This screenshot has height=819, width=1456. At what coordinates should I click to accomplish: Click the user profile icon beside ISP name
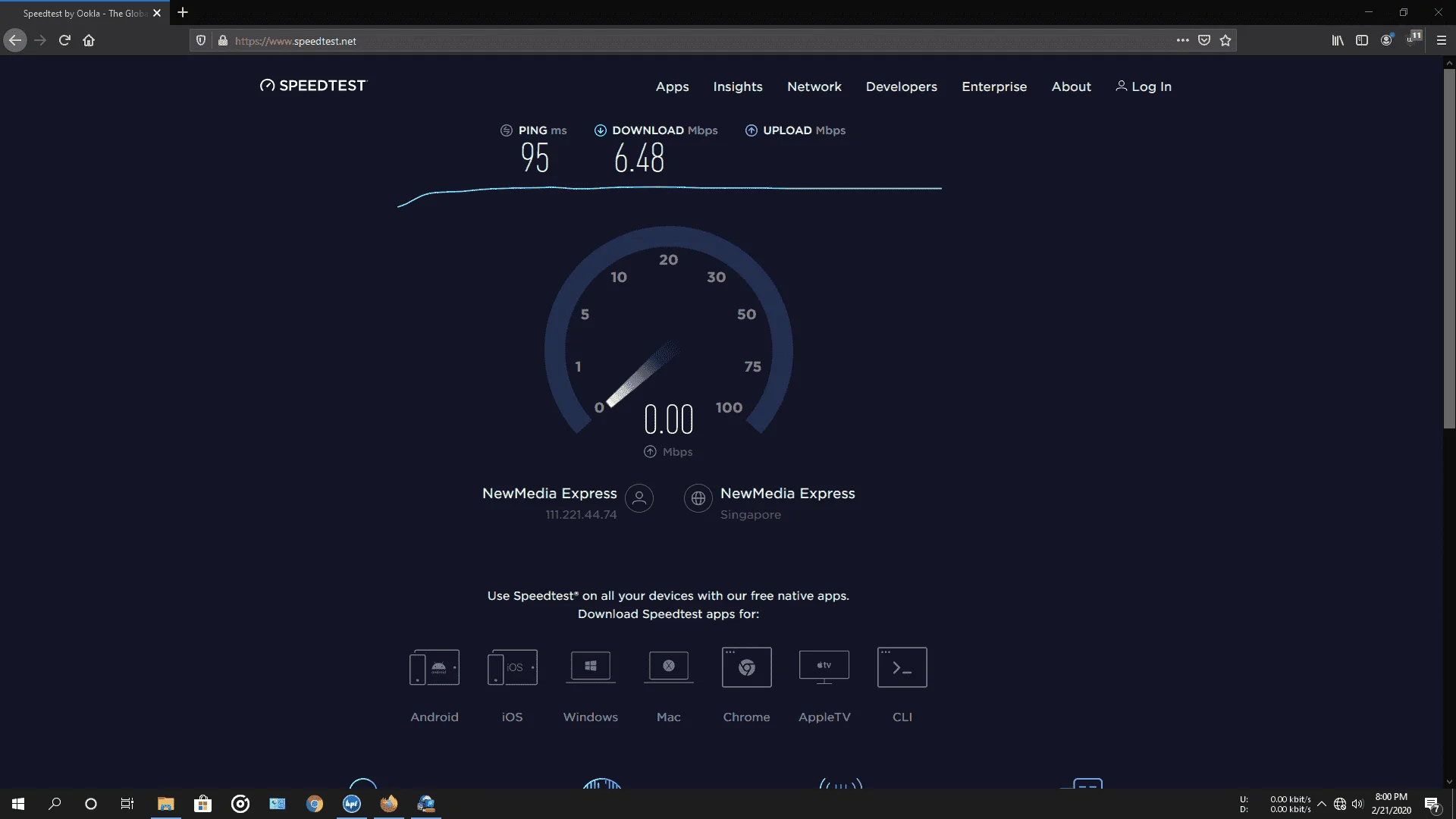639,498
